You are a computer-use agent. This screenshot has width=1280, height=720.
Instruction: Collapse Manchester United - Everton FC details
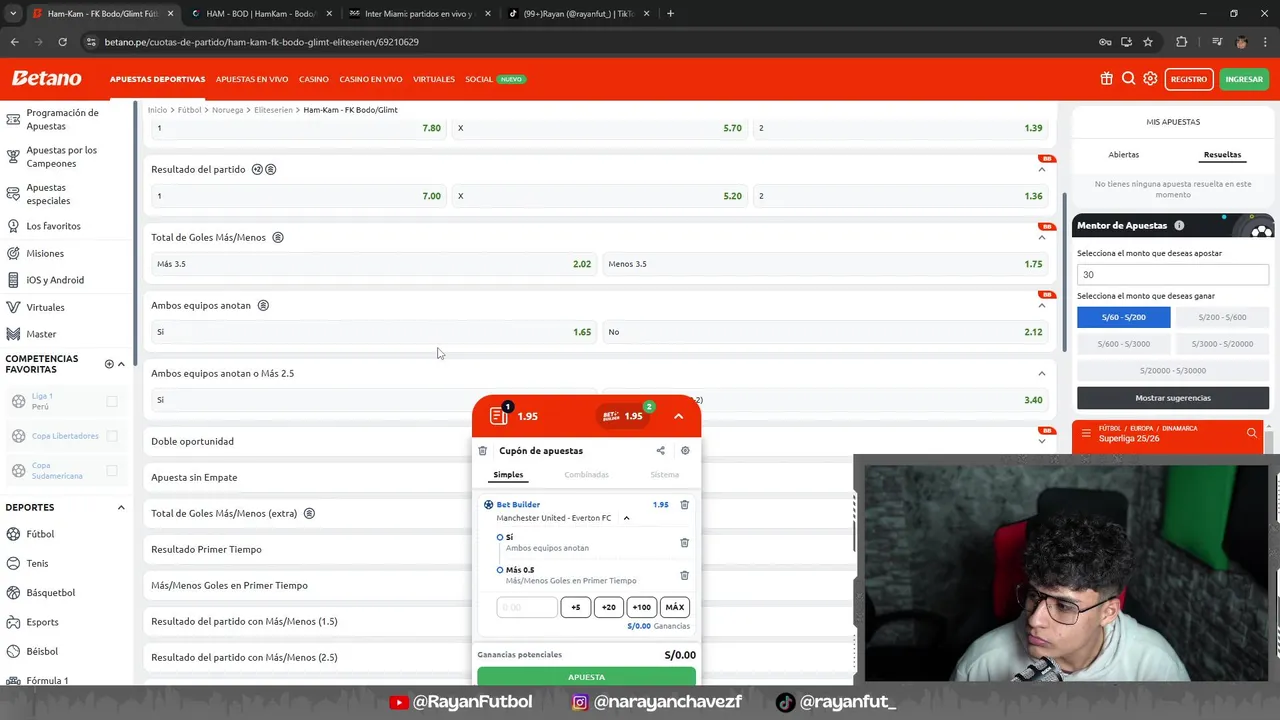(x=626, y=518)
